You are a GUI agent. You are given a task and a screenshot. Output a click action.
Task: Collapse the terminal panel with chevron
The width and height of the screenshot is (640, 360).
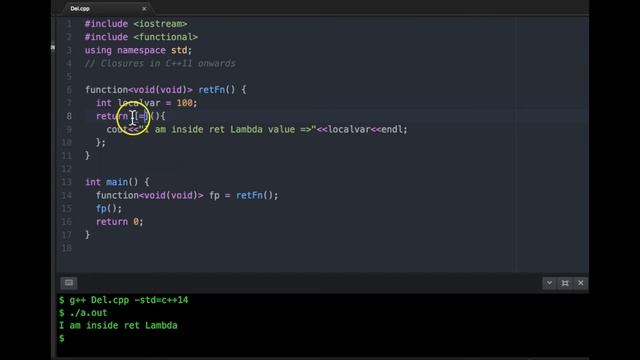click(x=549, y=282)
